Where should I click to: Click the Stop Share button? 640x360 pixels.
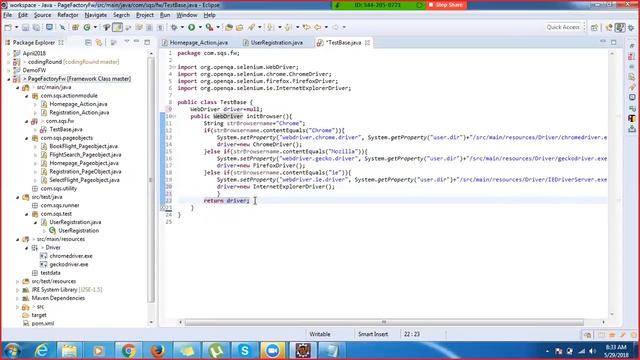[446, 5]
